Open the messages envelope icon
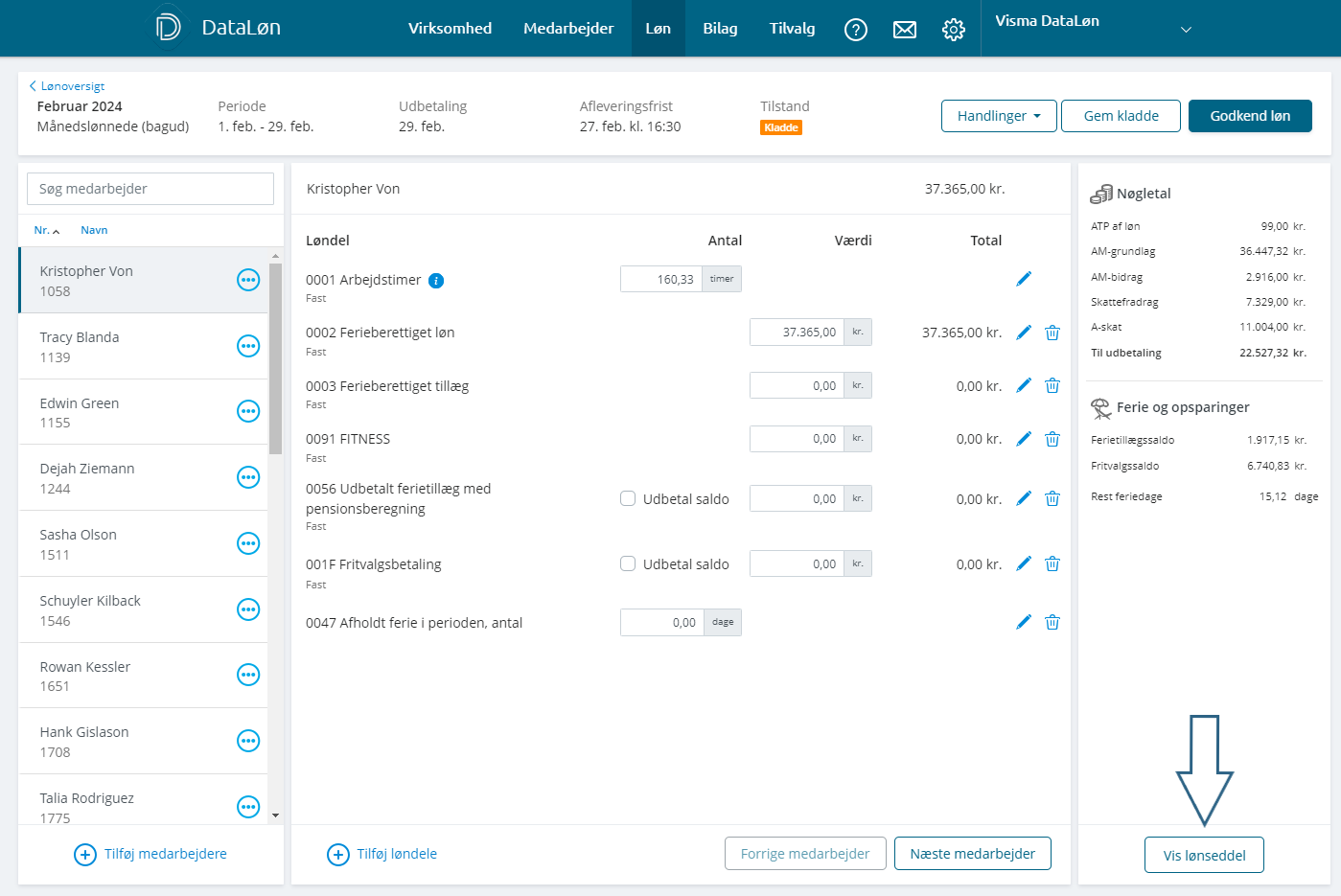1341x896 pixels. 904,30
